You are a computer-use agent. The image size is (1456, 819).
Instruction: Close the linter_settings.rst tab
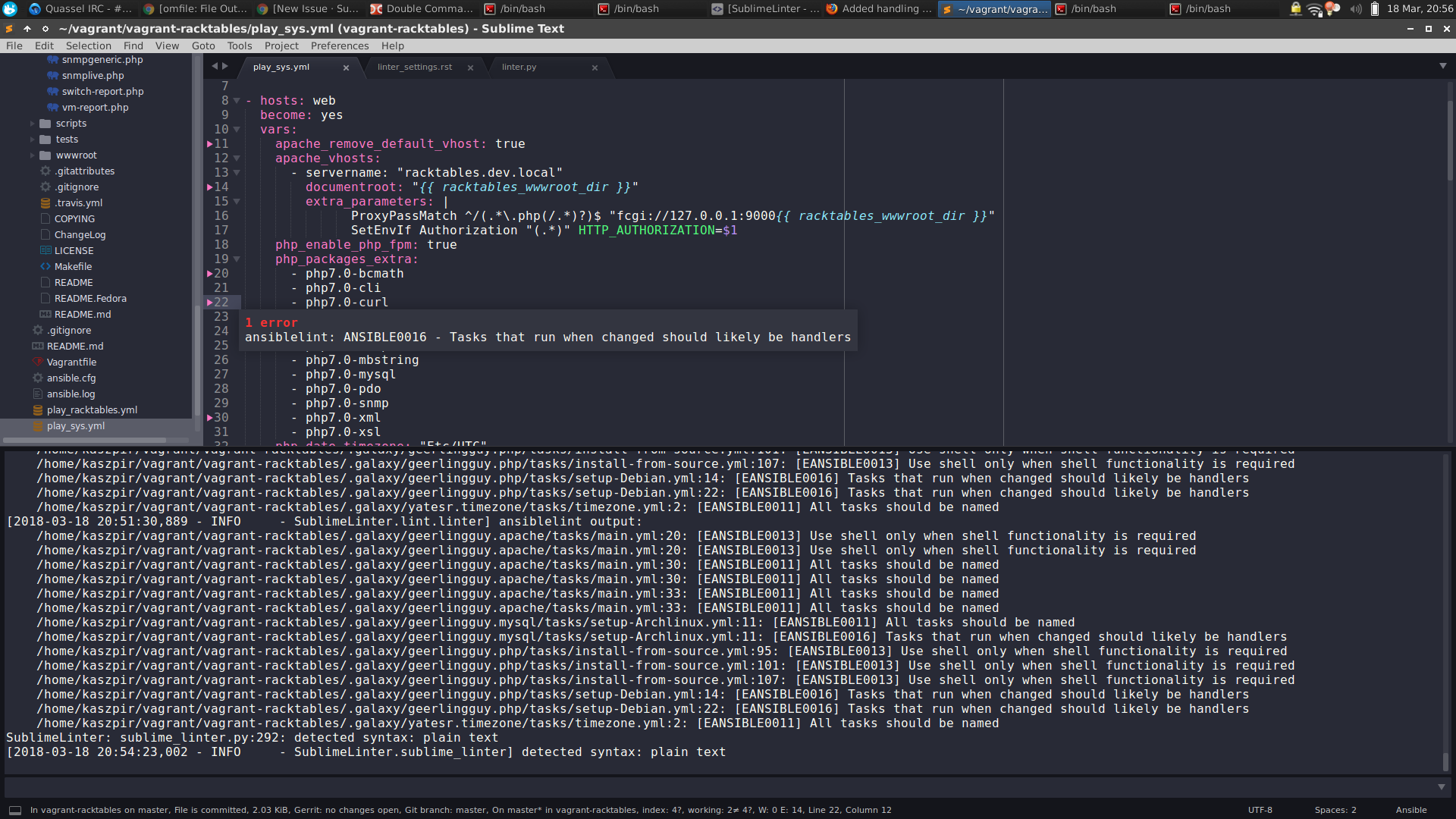pos(469,67)
